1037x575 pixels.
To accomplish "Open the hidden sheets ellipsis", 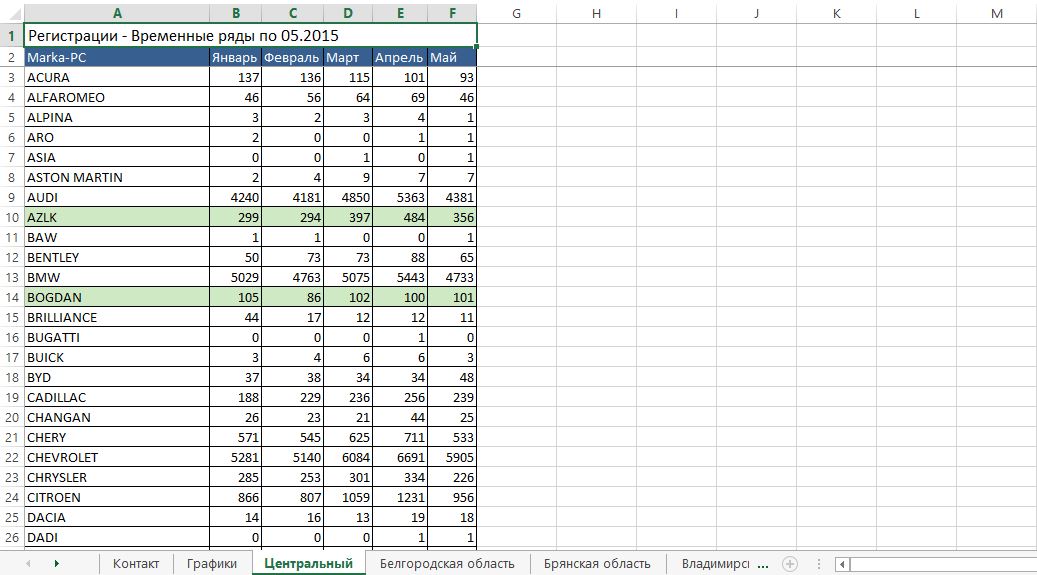I will [763, 564].
